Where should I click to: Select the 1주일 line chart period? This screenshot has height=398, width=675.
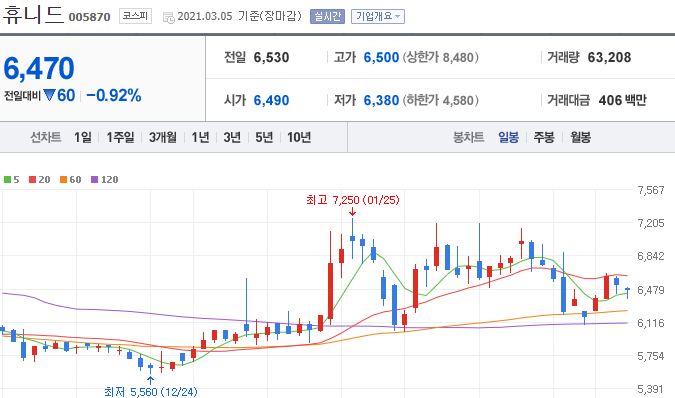point(120,137)
